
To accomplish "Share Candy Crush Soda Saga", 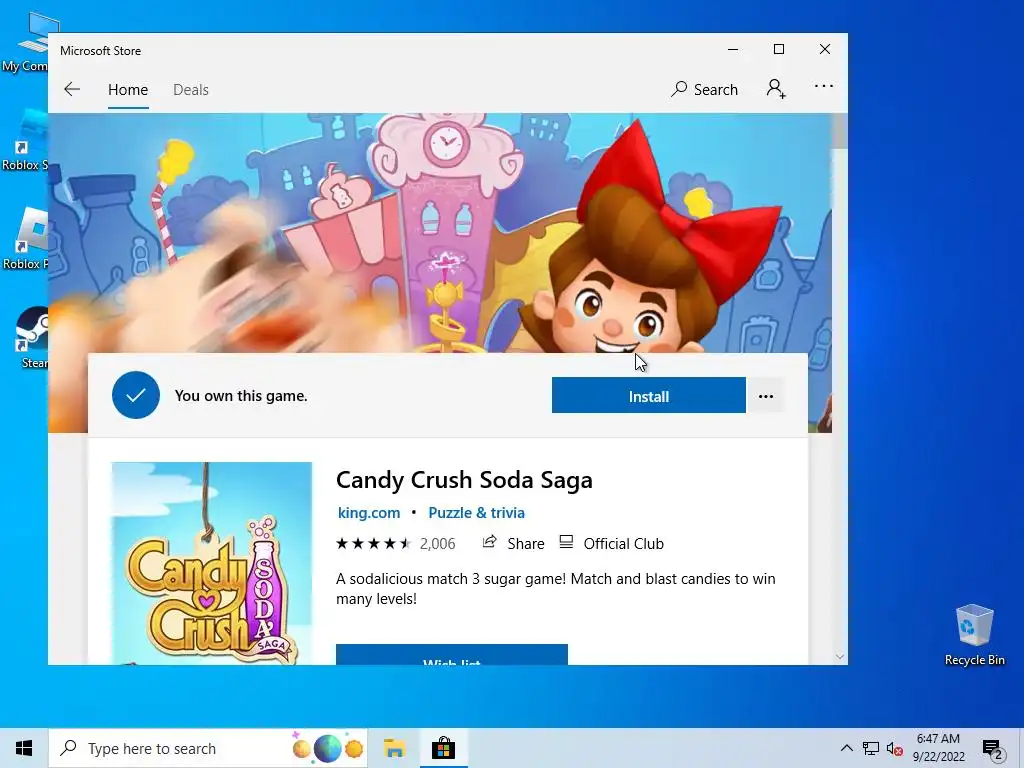I will point(513,543).
